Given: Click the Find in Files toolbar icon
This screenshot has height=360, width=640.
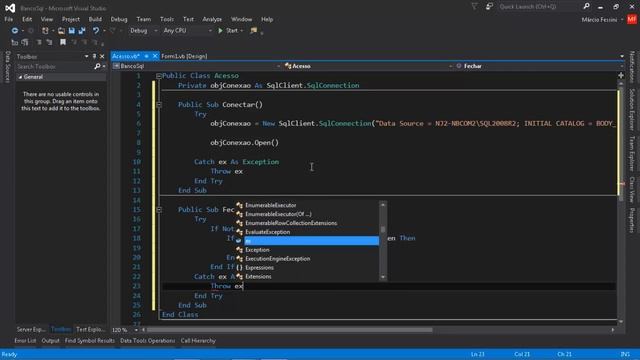Looking at the screenshot, I should (x=253, y=31).
